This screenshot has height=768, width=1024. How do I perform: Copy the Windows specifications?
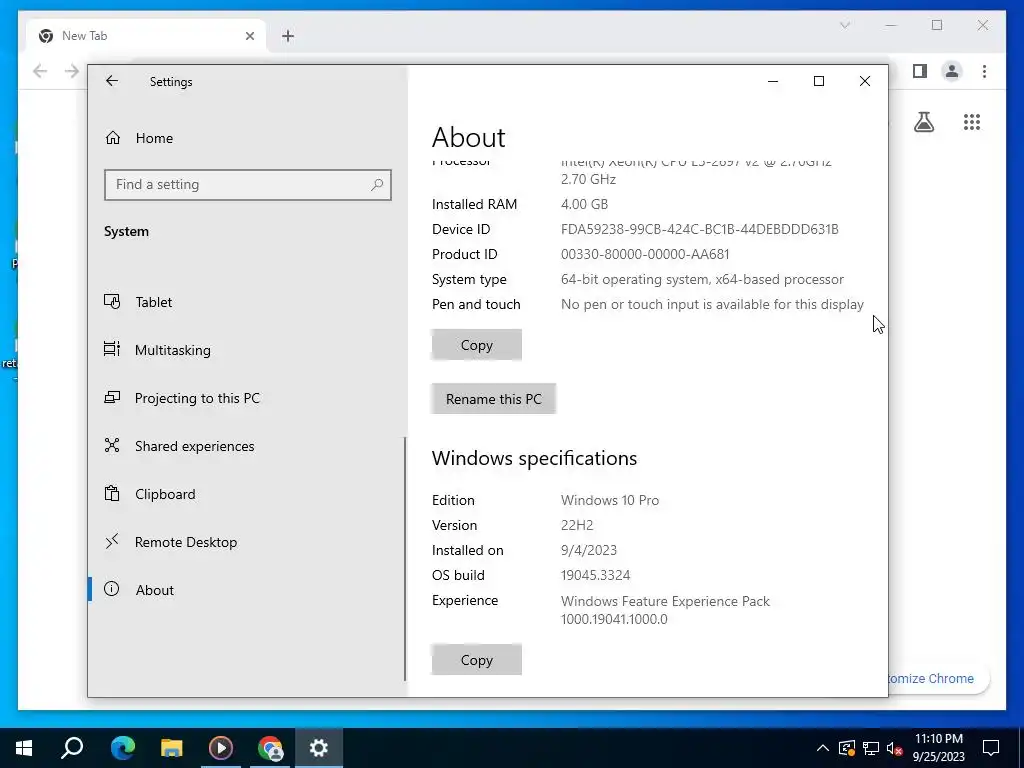[477, 660]
